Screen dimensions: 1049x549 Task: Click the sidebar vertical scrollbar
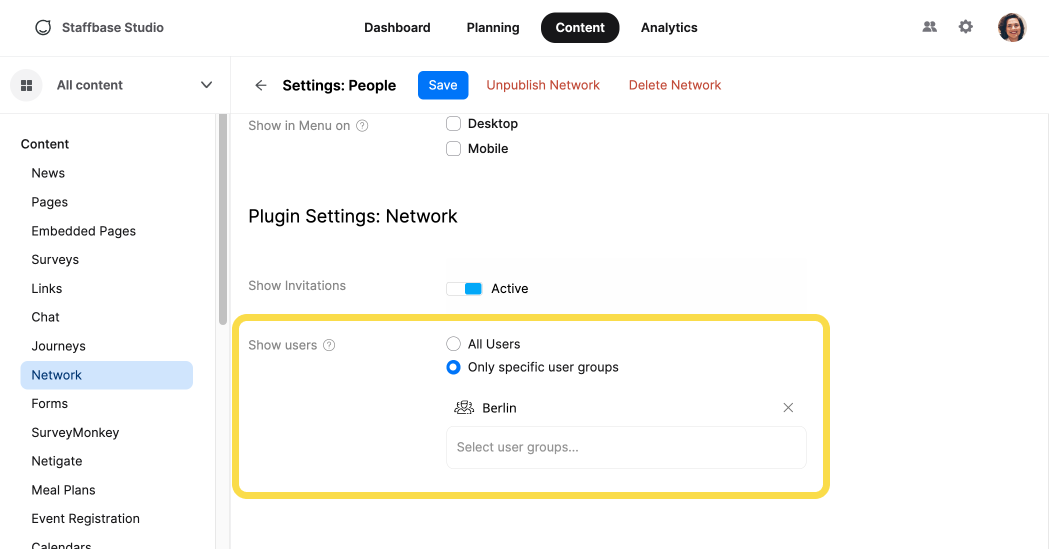[223, 219]
